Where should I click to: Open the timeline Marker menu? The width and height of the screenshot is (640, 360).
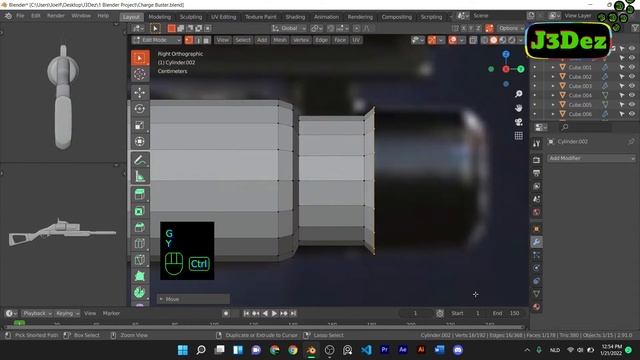point(111,313)
